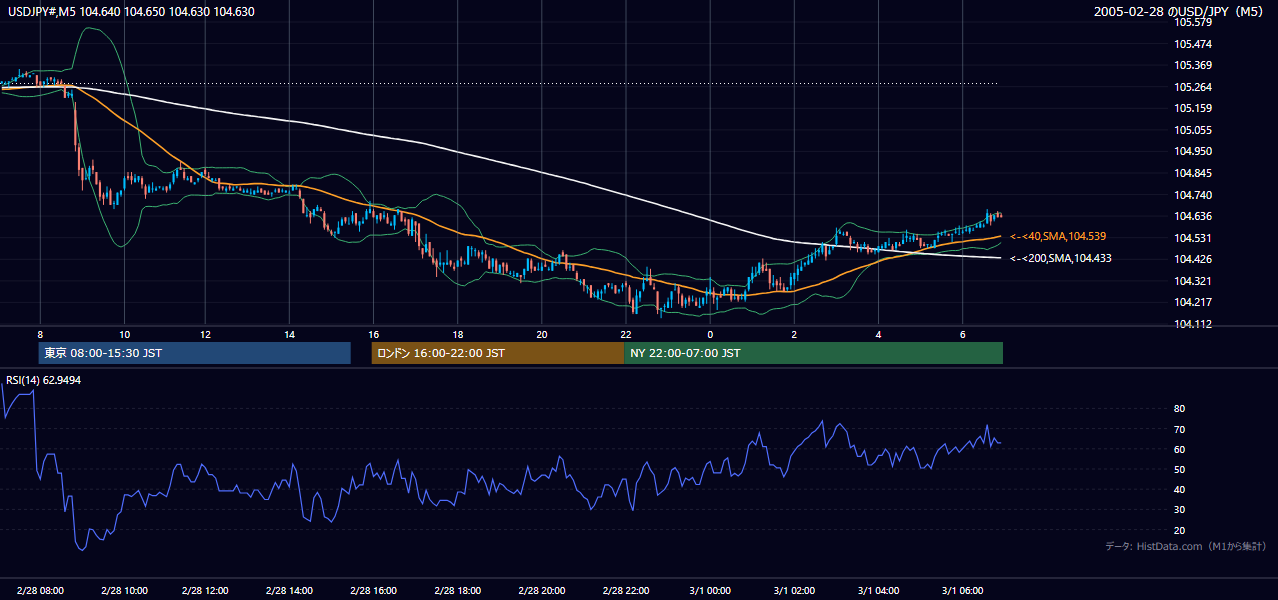Click price axis value 104.321
Image resolution: width=1278 pixels, height=600 pixels.
pos(1194,281)
